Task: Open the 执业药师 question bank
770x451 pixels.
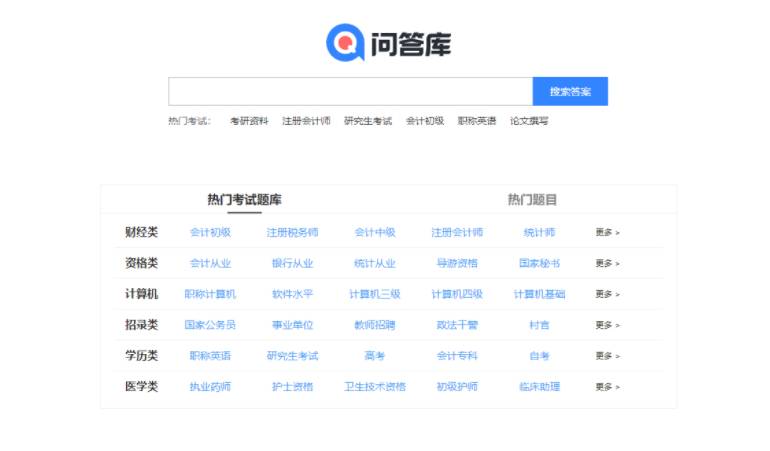Action: tap(210, 387)
